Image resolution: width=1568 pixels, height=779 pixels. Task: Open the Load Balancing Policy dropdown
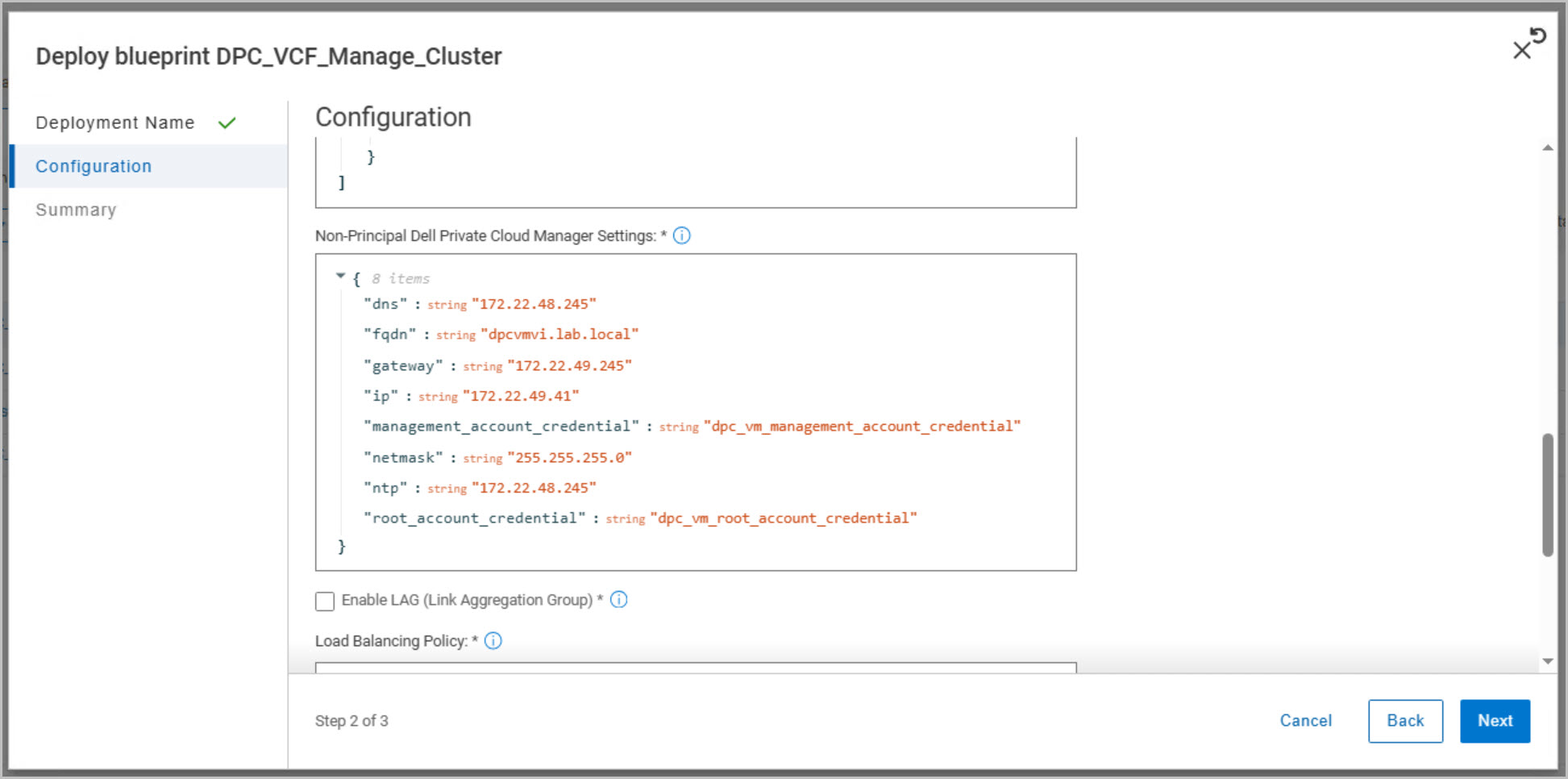(x=696, y=668)
